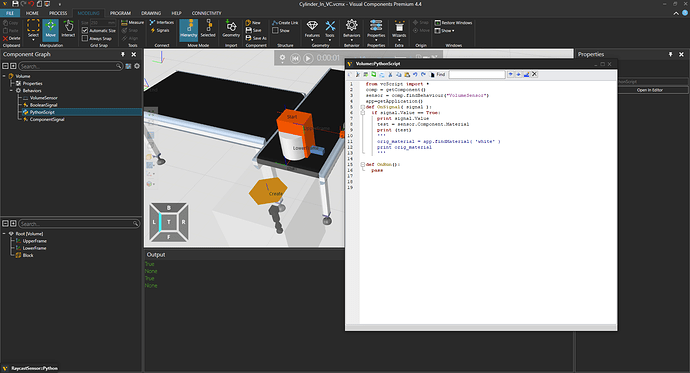Switch to the PROCESS tab
Image resolution: width=690 pixels, height=373 pixels.
coord(58,13)
